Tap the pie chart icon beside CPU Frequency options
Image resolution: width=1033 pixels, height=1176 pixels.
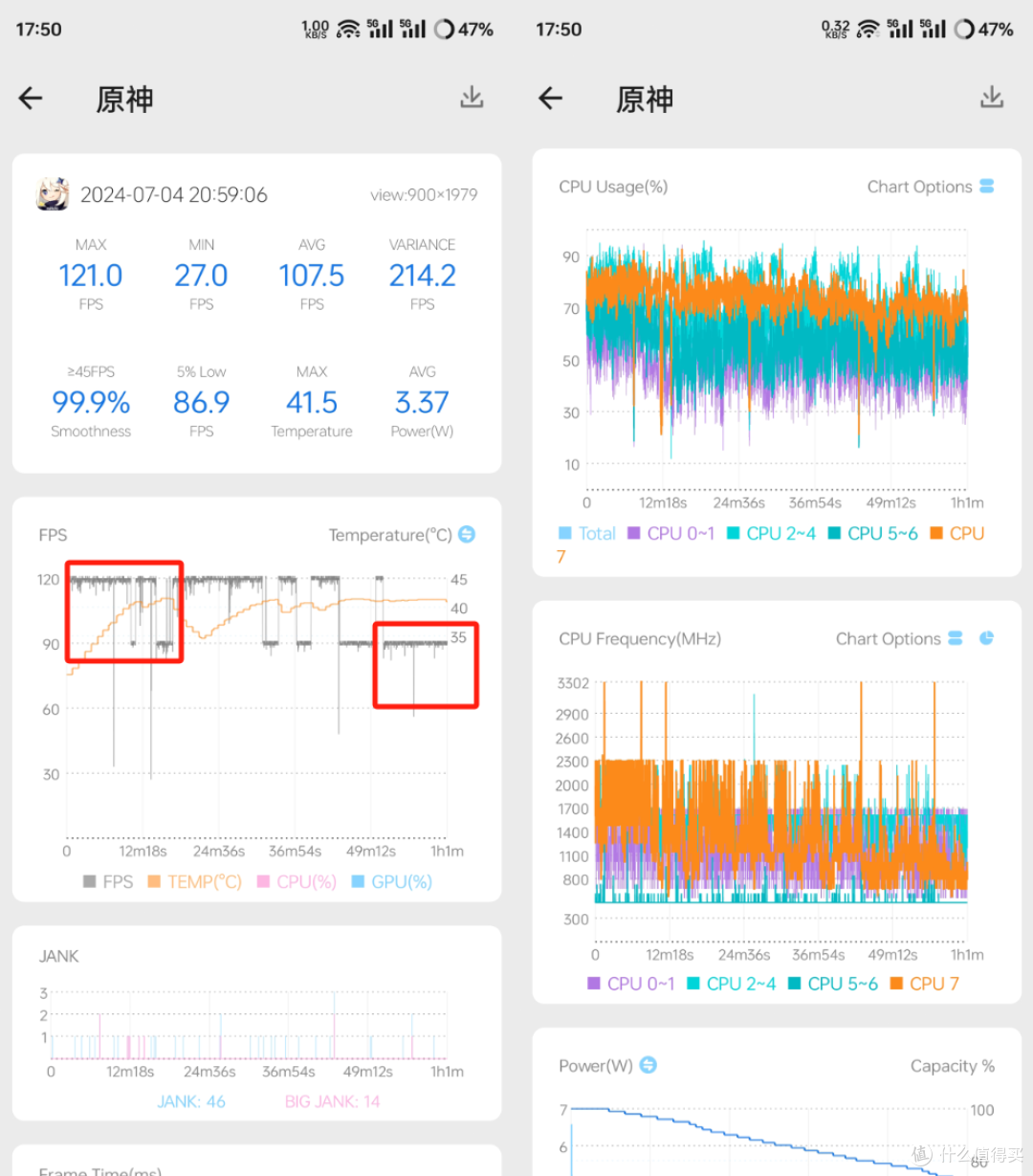point(987,638)
